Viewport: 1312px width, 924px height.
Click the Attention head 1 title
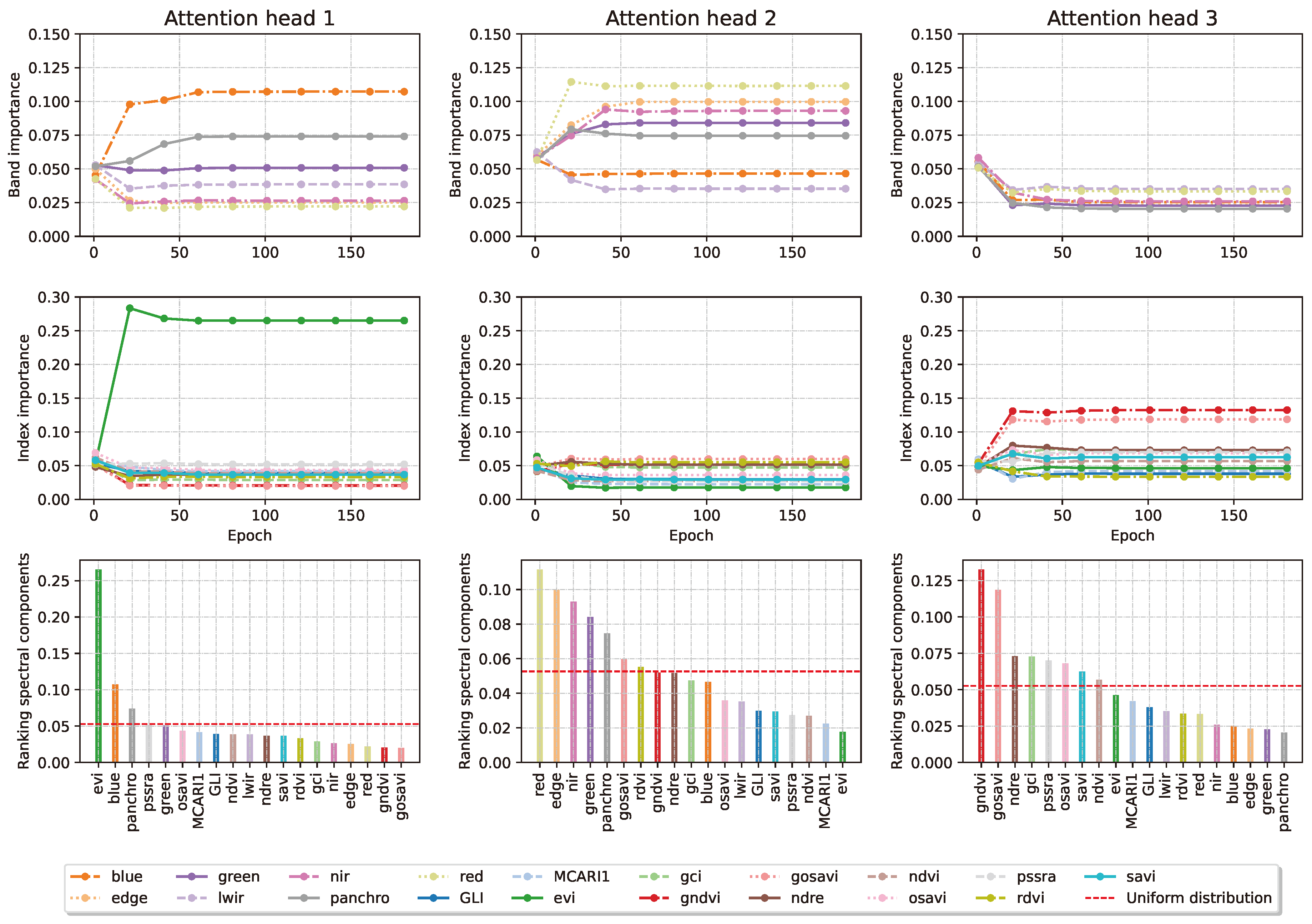pos(249,18)
